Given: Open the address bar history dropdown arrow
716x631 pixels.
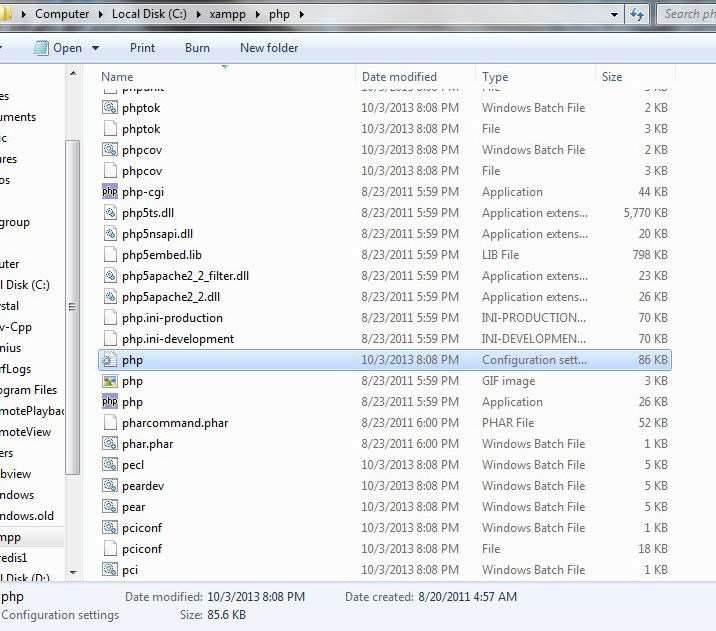Looking at the screenshot, I should coord(615,15).
